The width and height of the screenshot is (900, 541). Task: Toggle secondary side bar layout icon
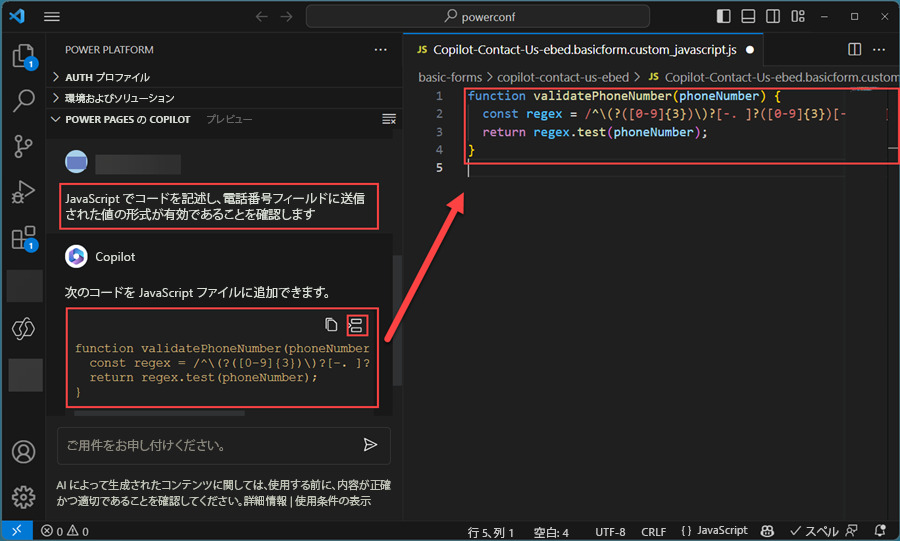773,16
